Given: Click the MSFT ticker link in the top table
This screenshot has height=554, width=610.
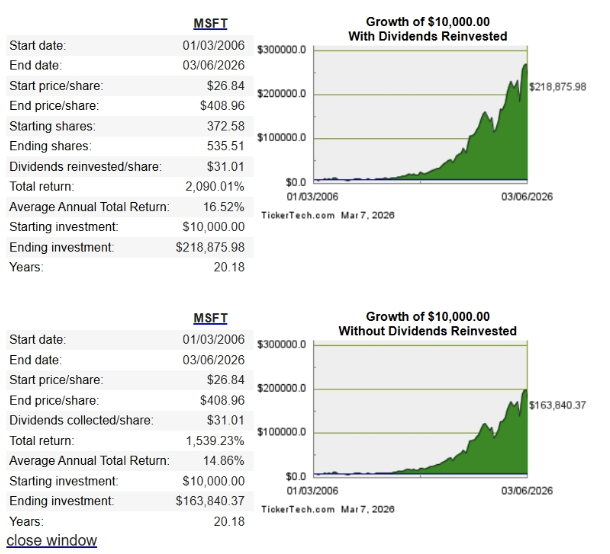Looking at the screenshot, I should (x=208, y=23).
